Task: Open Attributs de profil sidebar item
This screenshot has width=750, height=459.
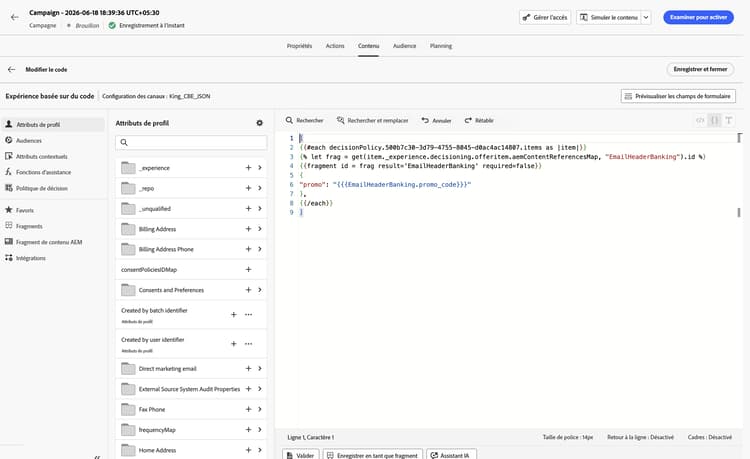Action: pyautogui.click(x=53, y=124)
